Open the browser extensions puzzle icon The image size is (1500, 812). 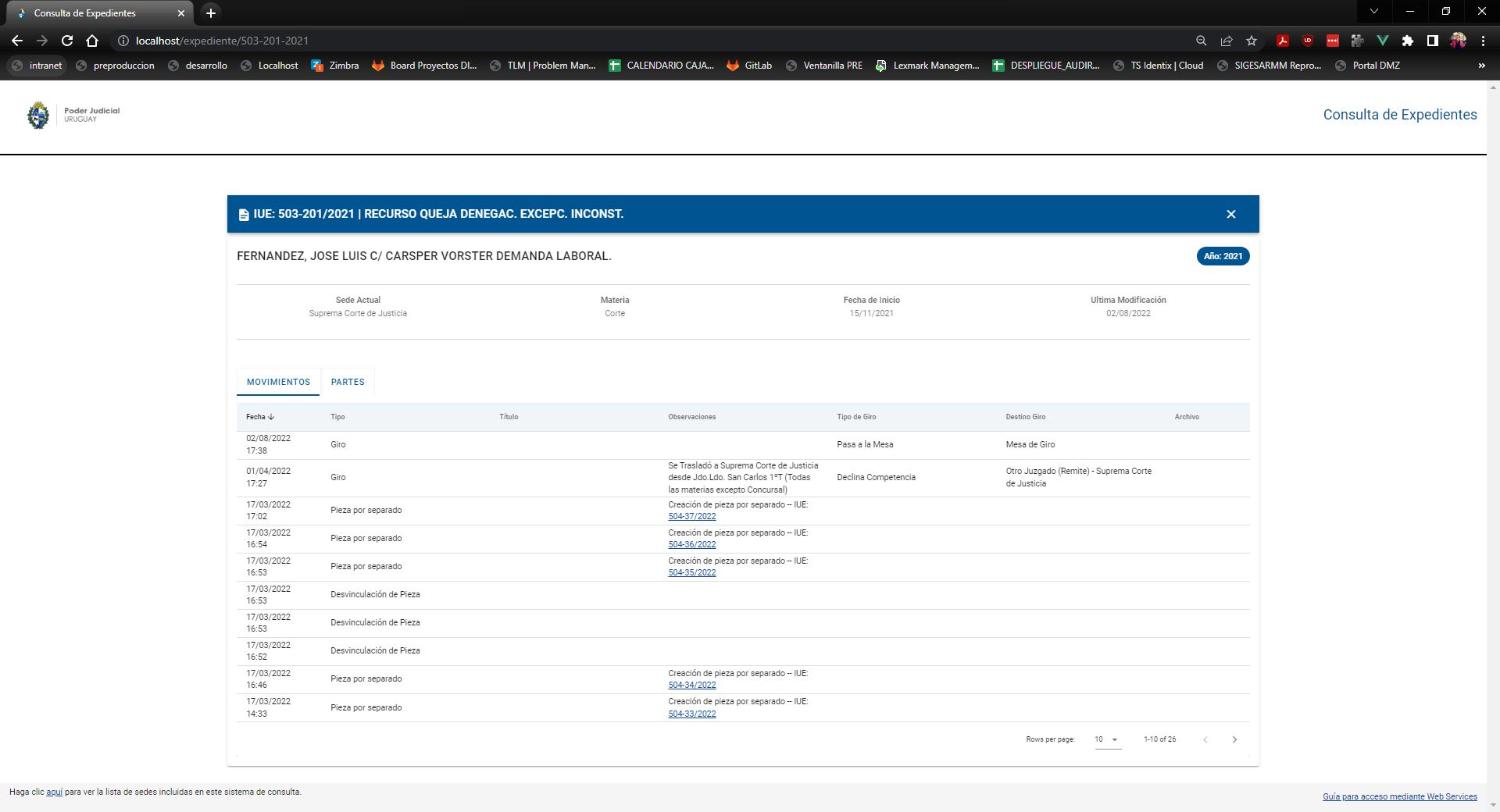(1407, 41)
